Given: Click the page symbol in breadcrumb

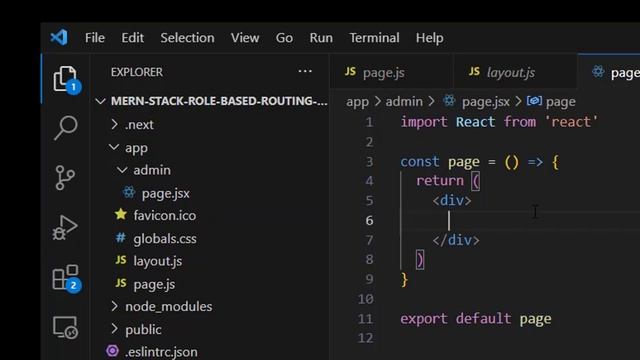Looking at the screenshot, I should [x=560, y=102].
